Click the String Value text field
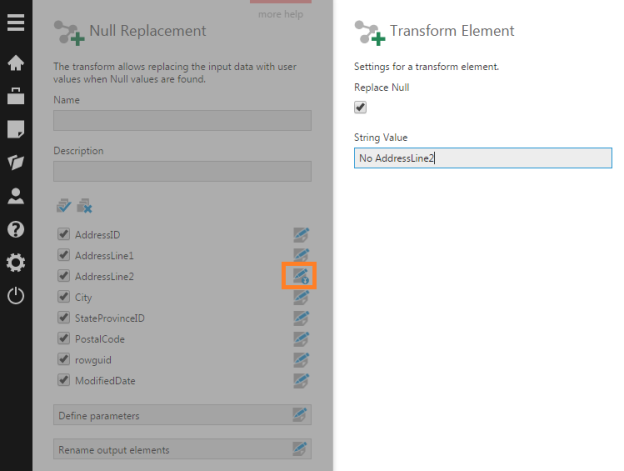 pyautogui.click(x=482, y=158)
